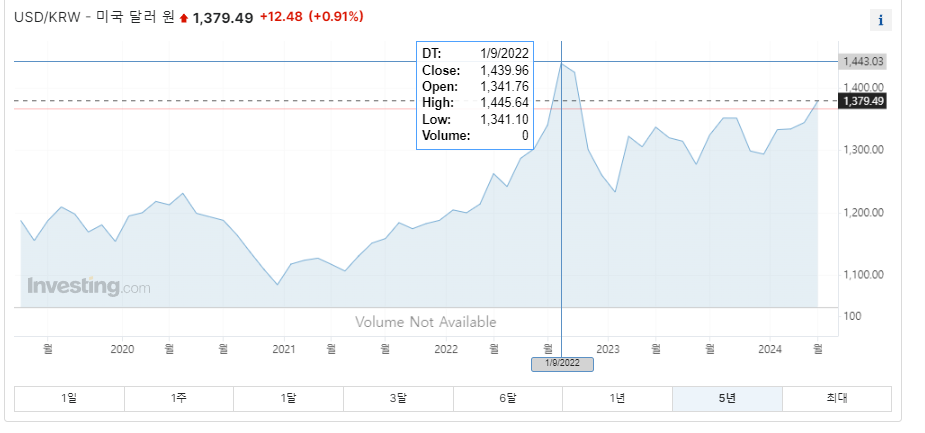Click the 2020 label on time axis
Image resolution: width=925 pixels, height=433 pixels.
coord(122,349)
